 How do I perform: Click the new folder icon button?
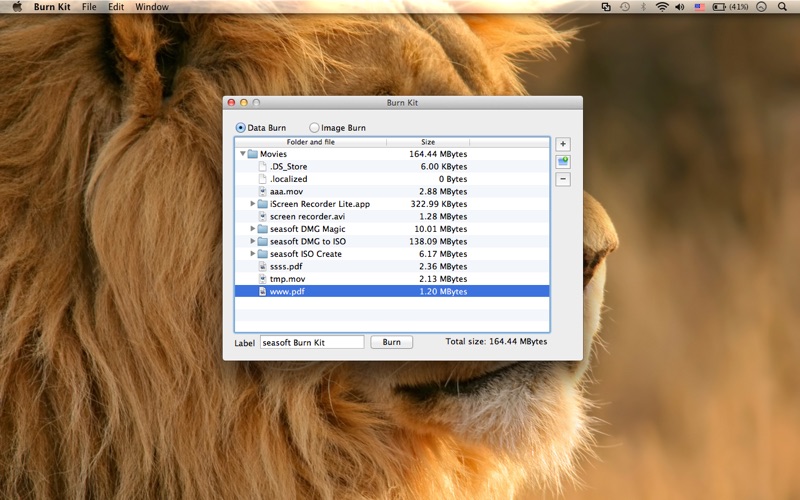pos(563,161)
